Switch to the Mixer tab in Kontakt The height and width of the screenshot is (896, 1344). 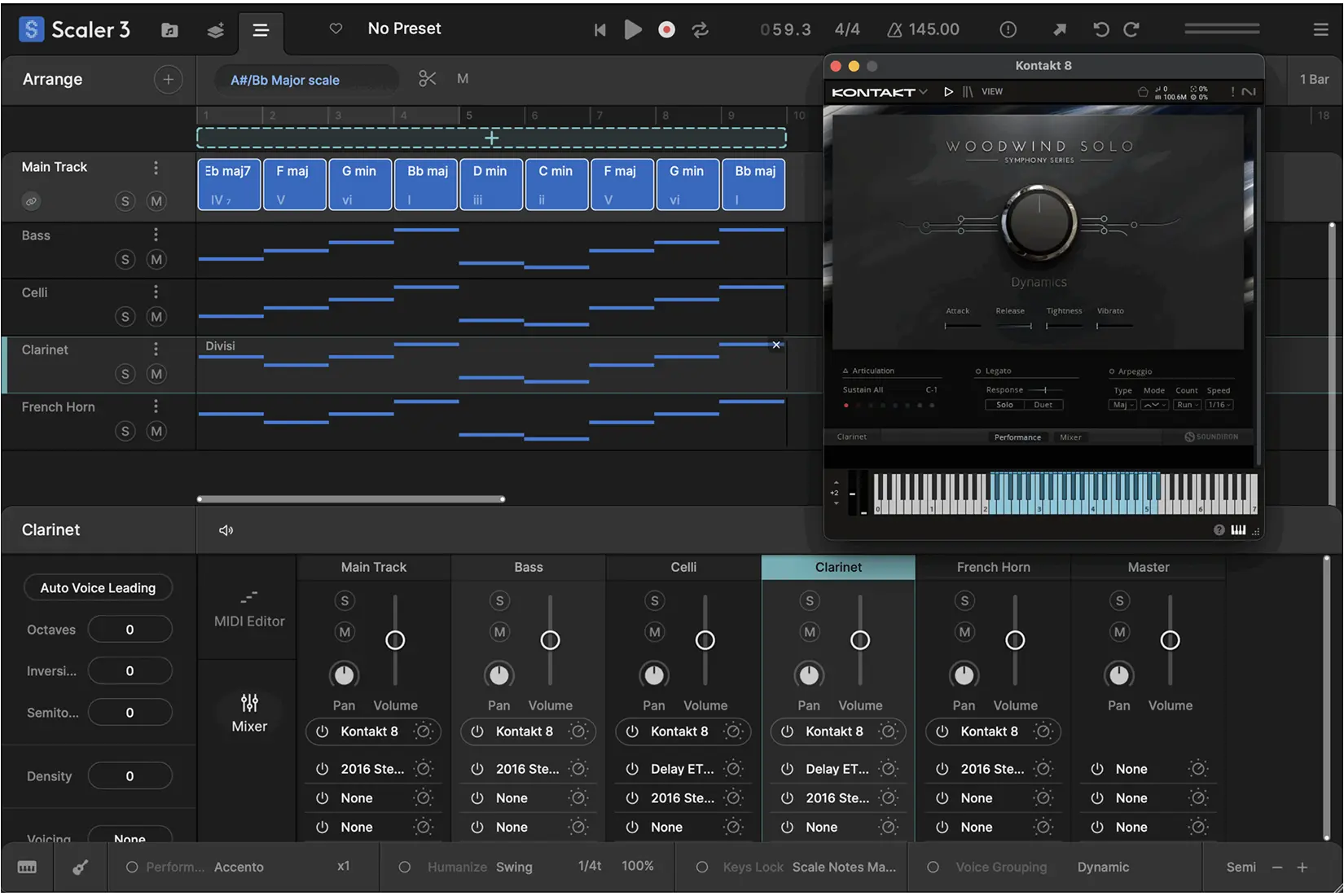(1069, 437)
